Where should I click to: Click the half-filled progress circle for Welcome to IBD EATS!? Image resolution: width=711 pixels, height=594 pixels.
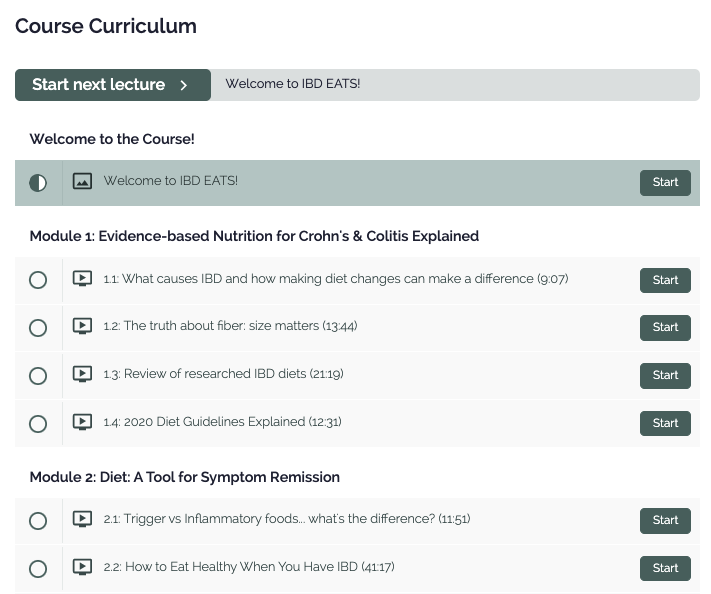pyautogui.click(x=38, y=183)
